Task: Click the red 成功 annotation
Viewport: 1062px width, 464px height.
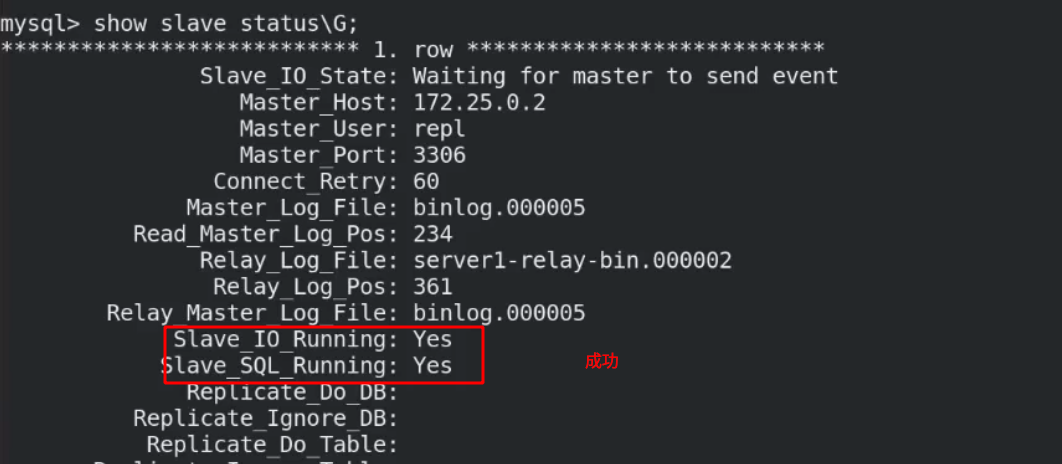Action: (x=601, y=362)
